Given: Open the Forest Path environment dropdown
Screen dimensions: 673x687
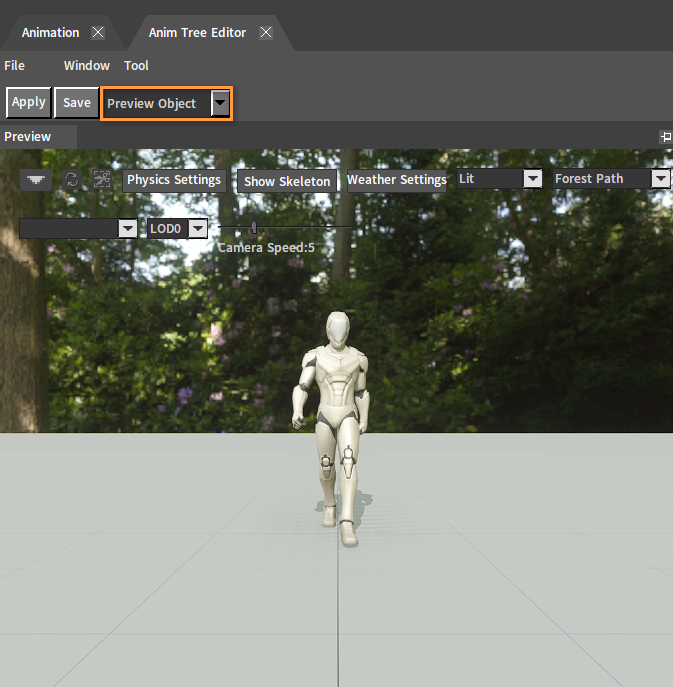Looking at the screenshot, I should 660,179.
